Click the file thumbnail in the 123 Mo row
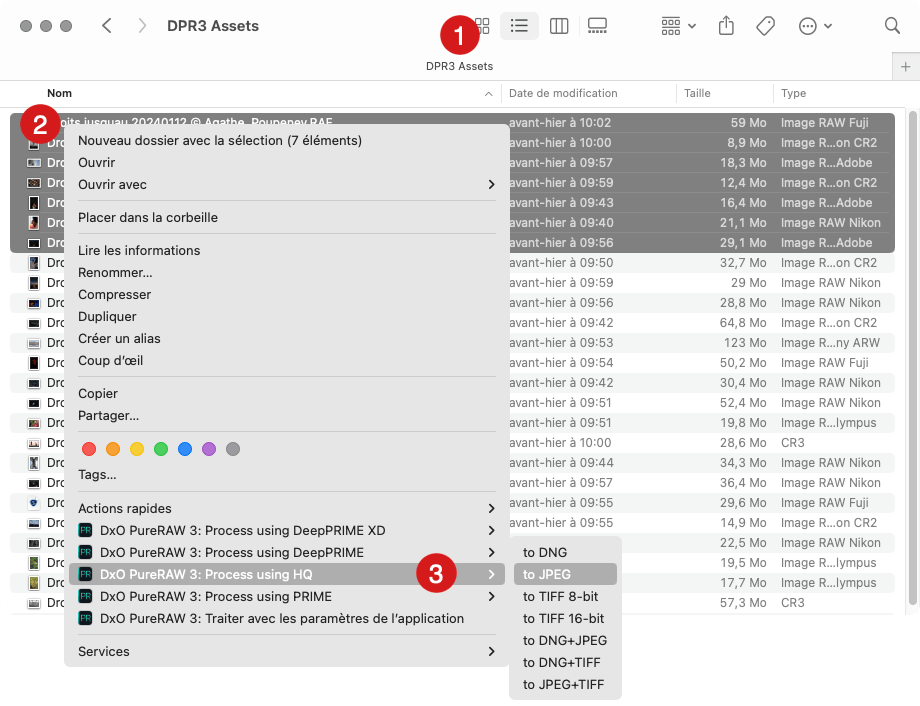 (35, 343)
